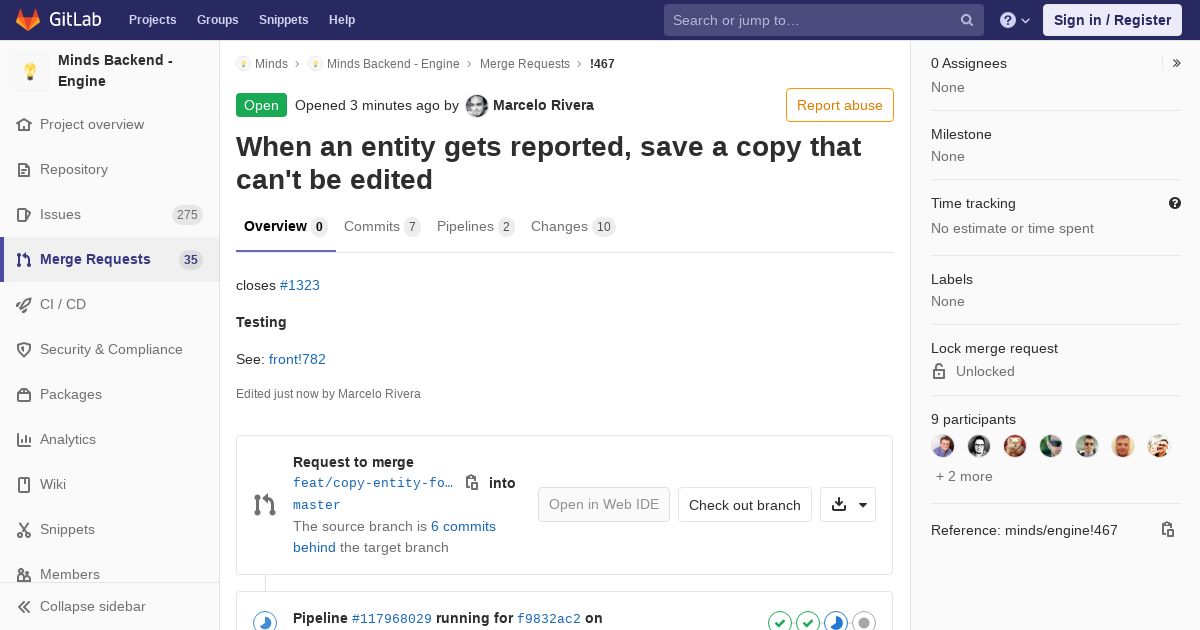Click Marcelo Rivera author name

click(543, 105)
